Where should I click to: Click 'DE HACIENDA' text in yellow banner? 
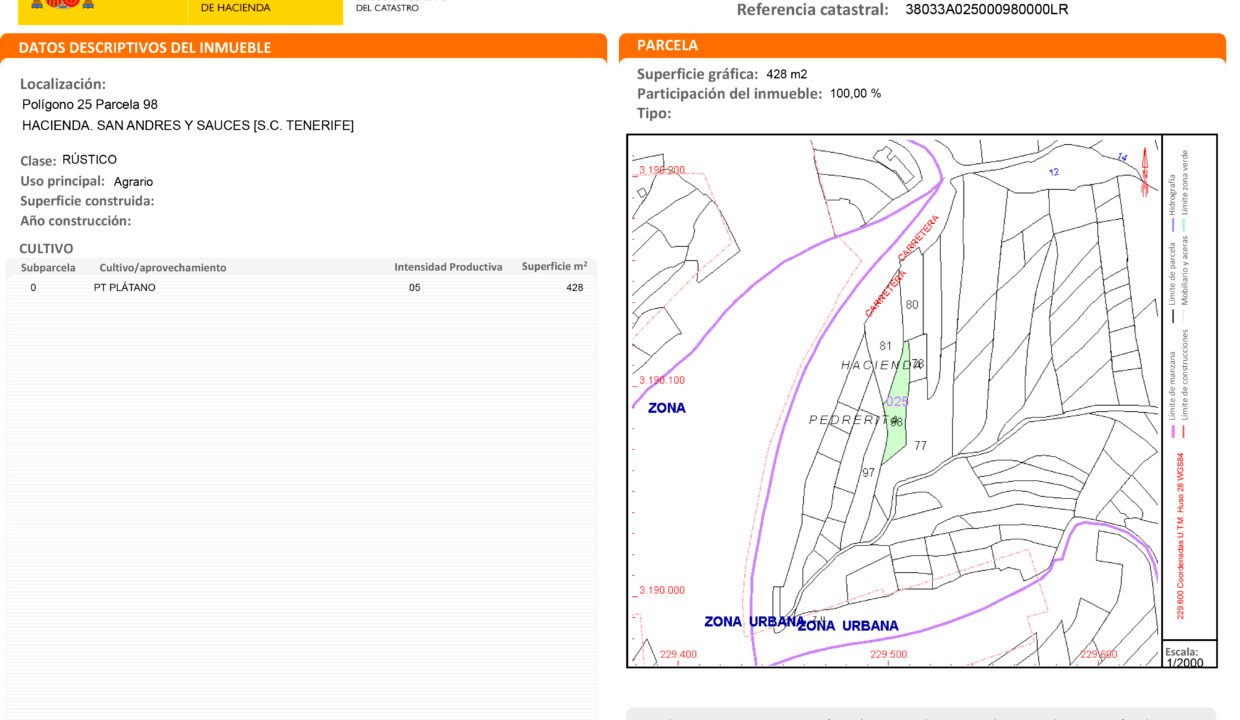236,8
